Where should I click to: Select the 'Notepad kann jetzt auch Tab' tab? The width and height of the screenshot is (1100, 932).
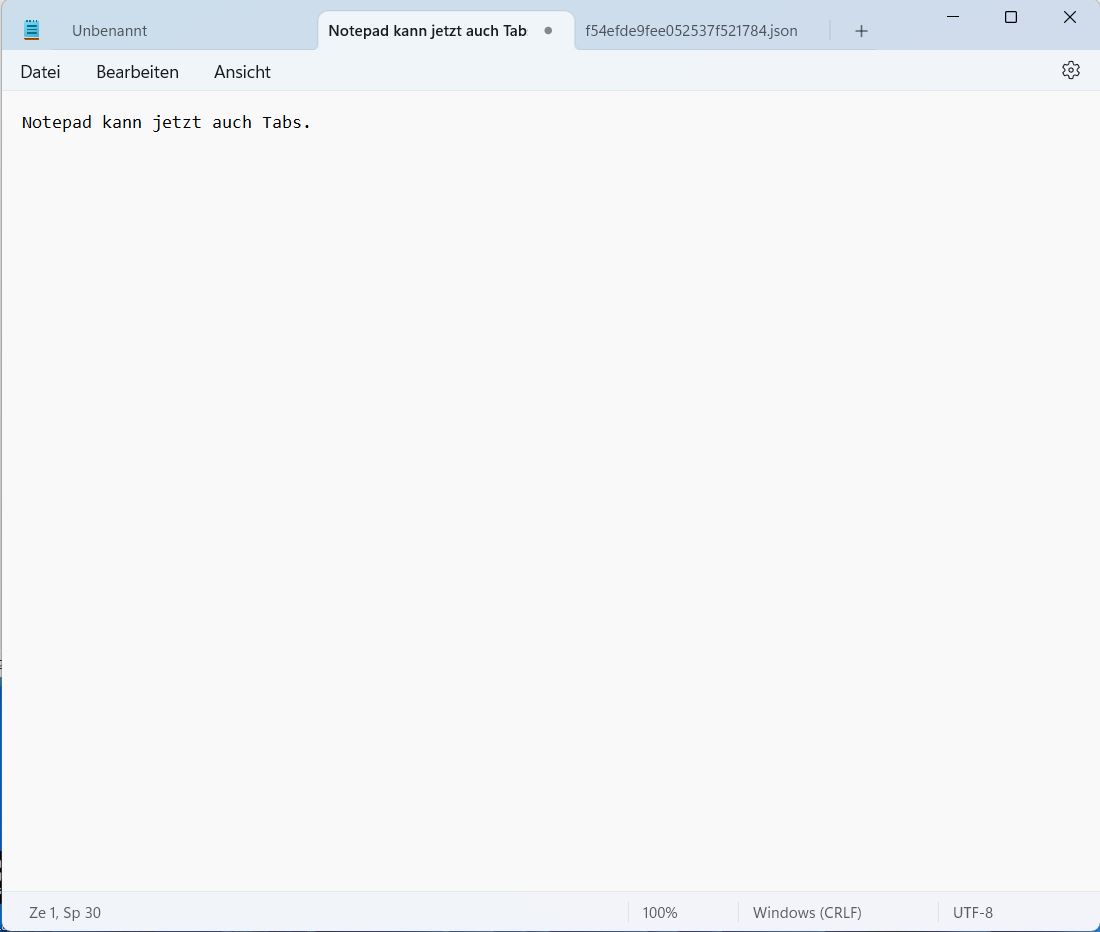pyautogui.click(x=445, y=31)
